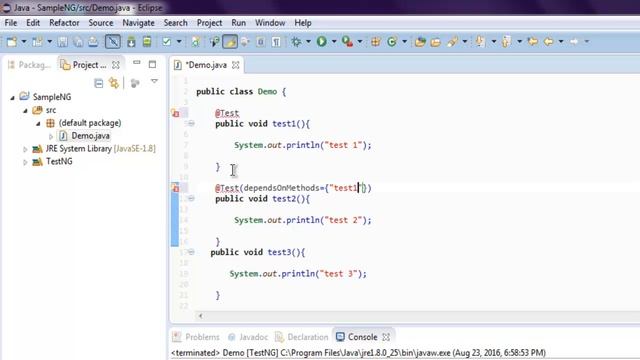Close the Demo.java editor tab
Viewport: 640px width, 360px height.
pyautogui.click(x=236, y=65)
